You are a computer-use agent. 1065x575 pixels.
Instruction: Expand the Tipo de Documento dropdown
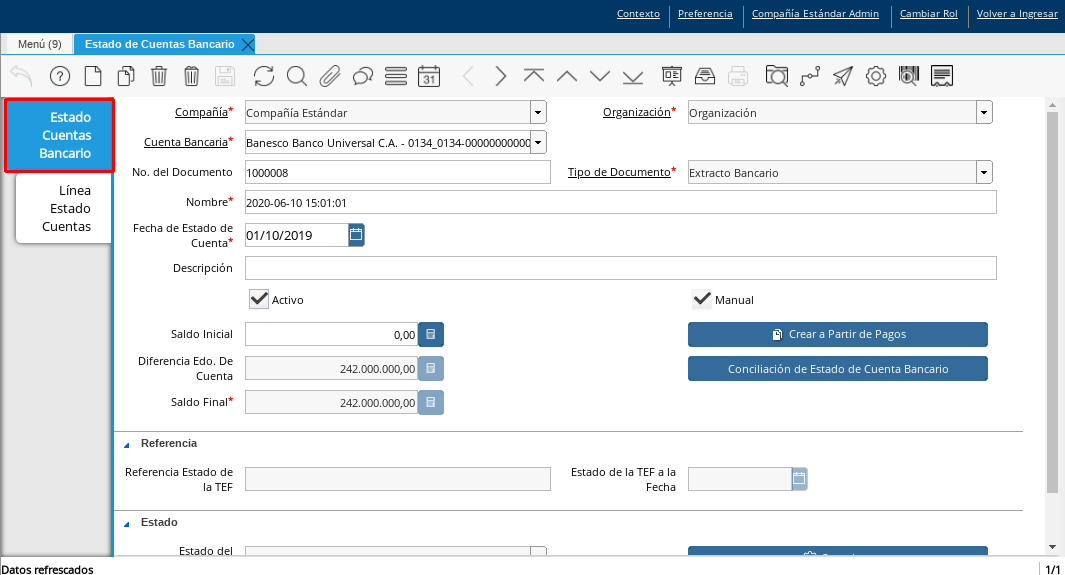984,173
